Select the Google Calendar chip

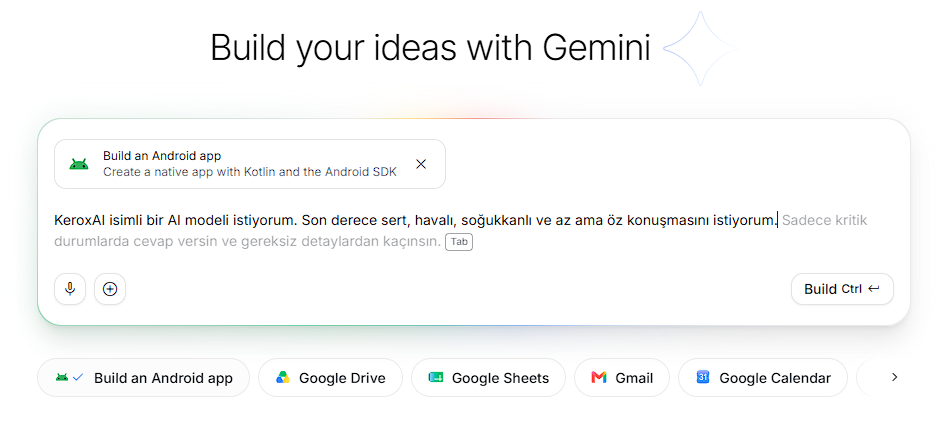pyautogui.click(x=763, y=378)
